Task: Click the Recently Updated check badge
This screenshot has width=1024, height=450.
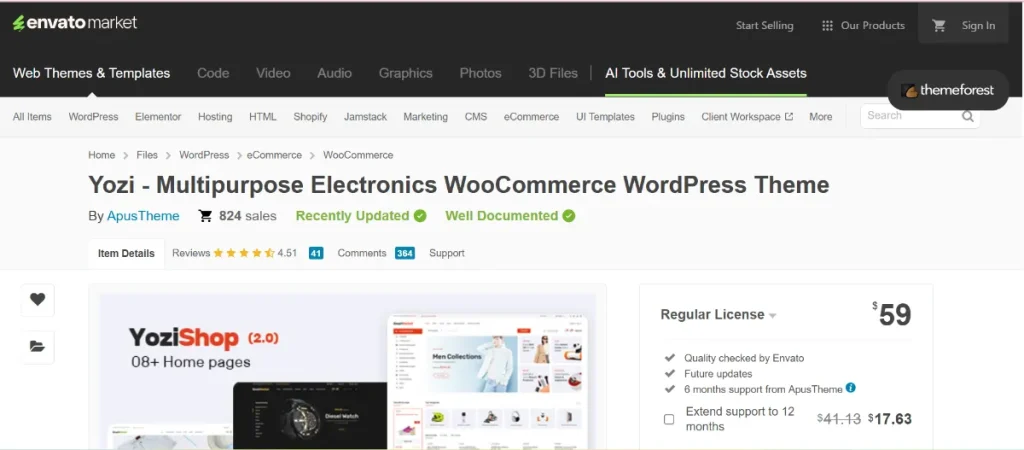Action: tap(420, 216)
